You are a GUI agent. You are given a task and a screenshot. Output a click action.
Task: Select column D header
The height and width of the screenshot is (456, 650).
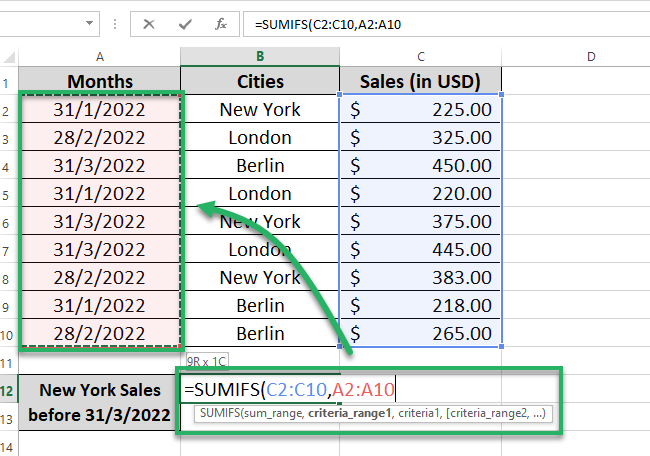[x=591, y=57]
